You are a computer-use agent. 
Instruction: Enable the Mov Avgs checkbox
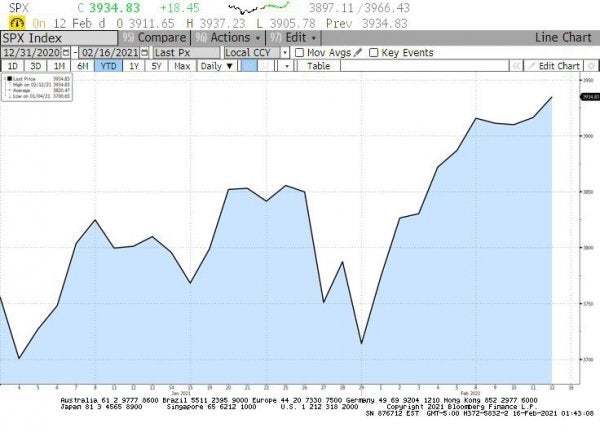(x=300, y=52)
